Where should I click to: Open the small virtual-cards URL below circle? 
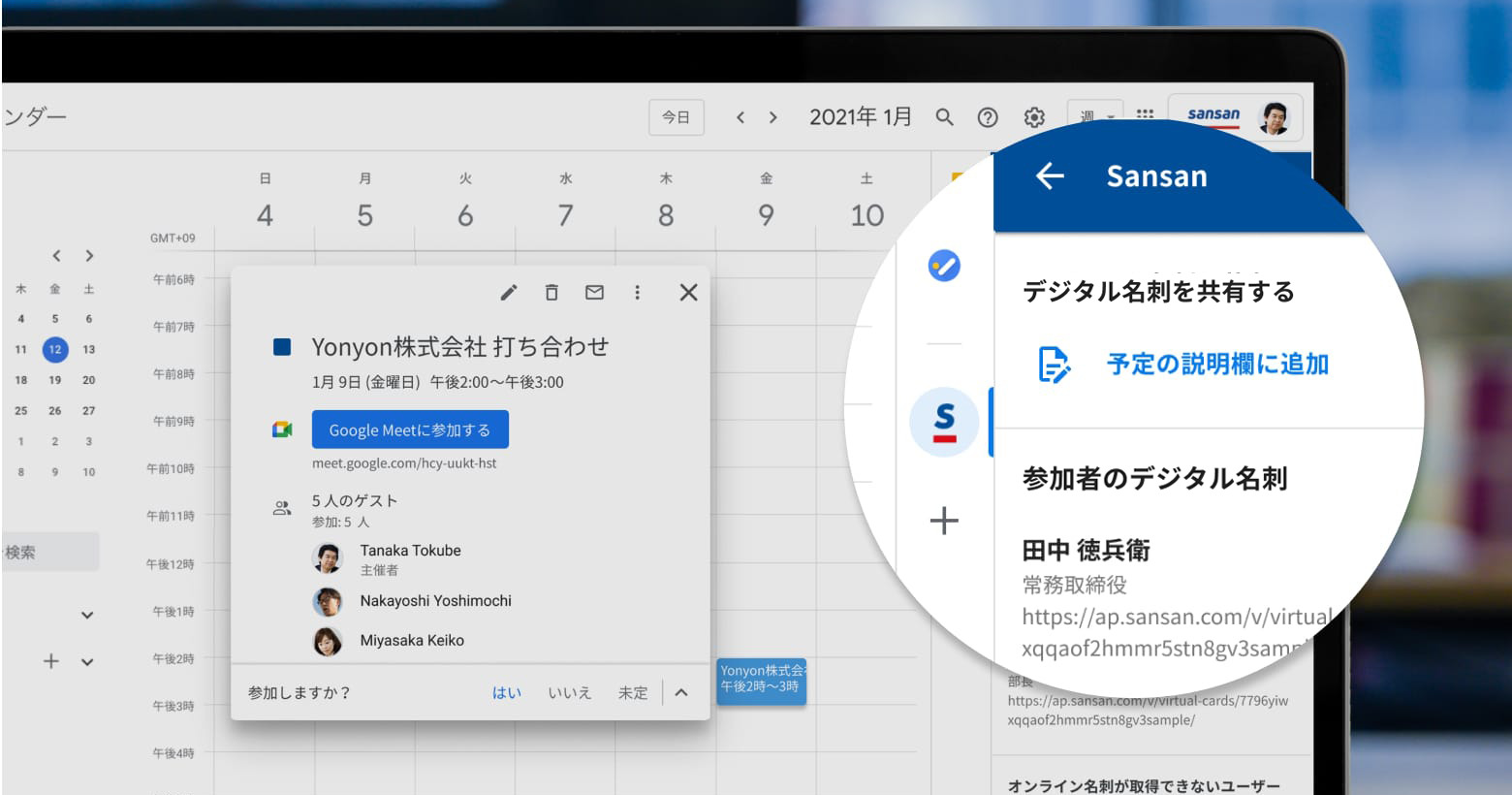point(1148,711)
